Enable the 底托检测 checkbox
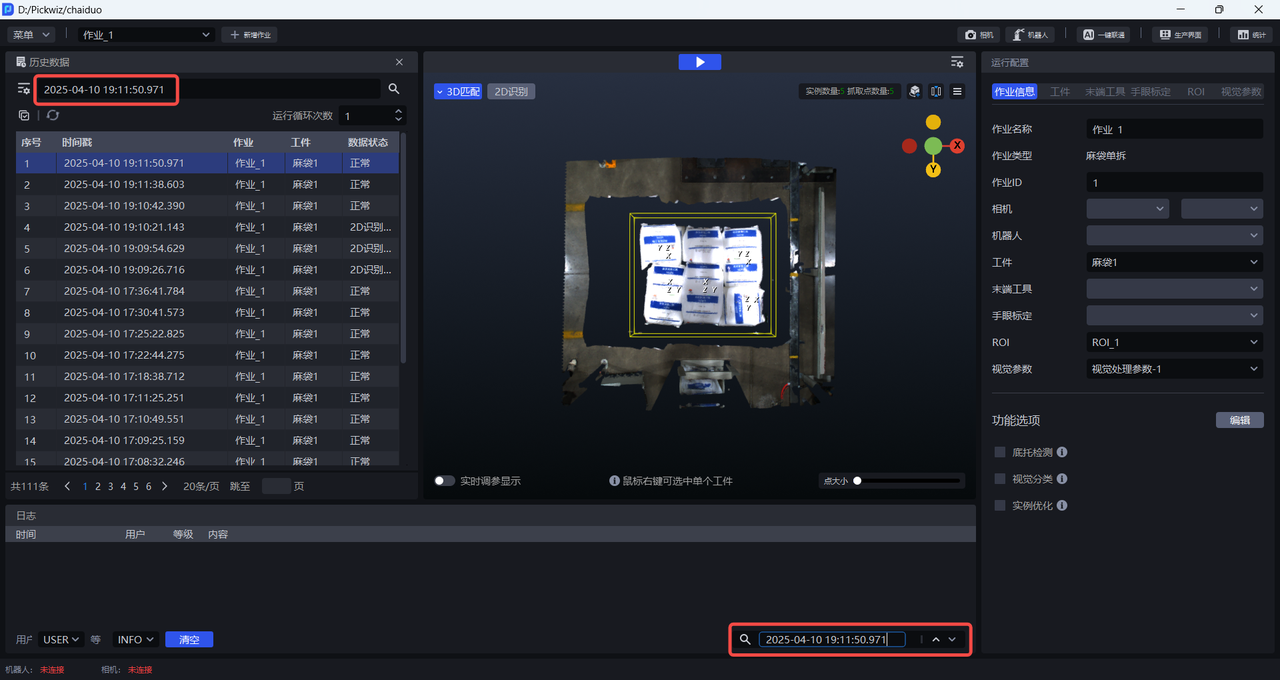Image resolution: width=1280 pixels, height=680 pixels. (x=1000, y=452)
